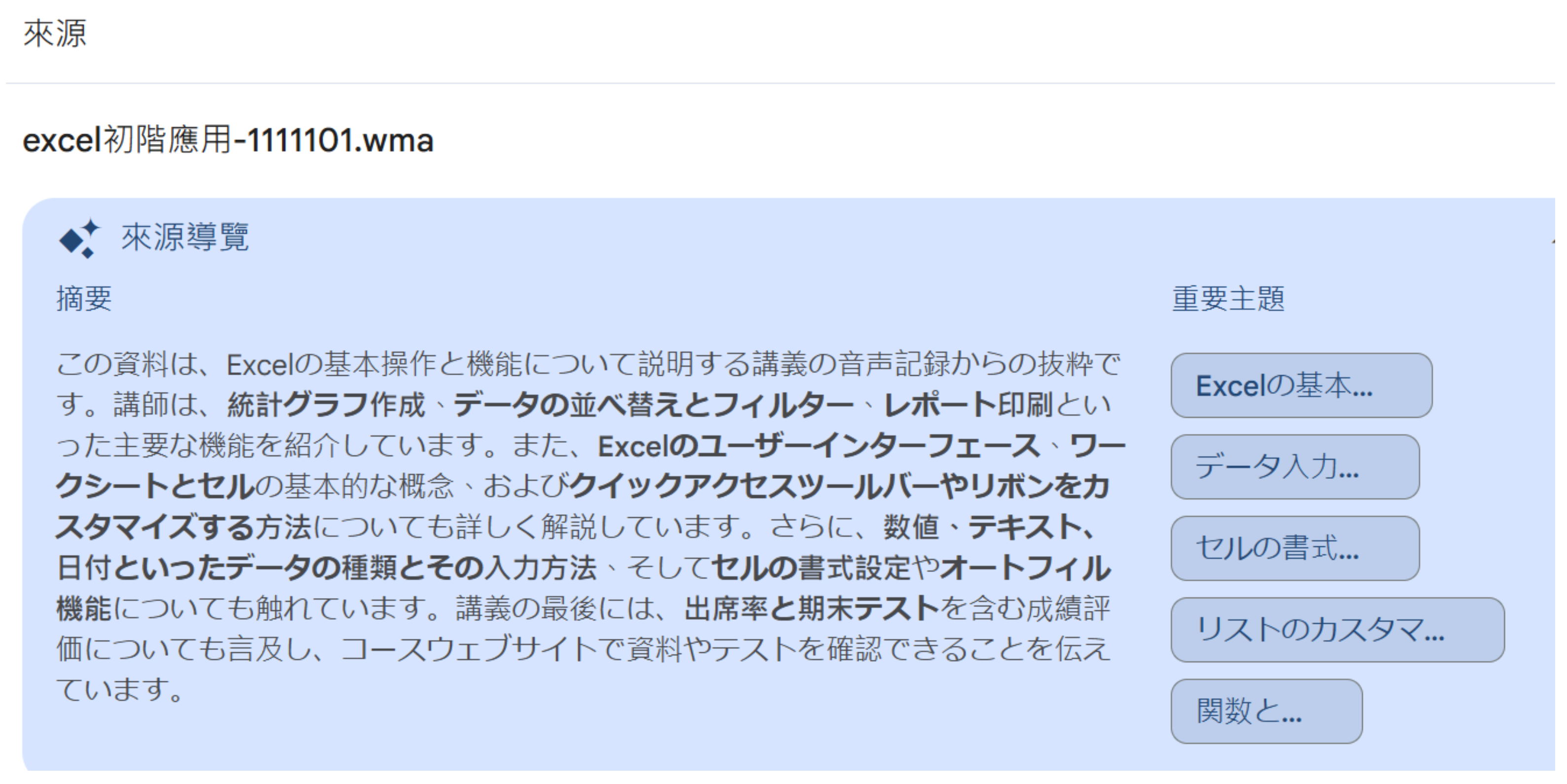Click the bold 数値 word in summary
Viewport: 1567px width, 784px height.
click(911, 527)
